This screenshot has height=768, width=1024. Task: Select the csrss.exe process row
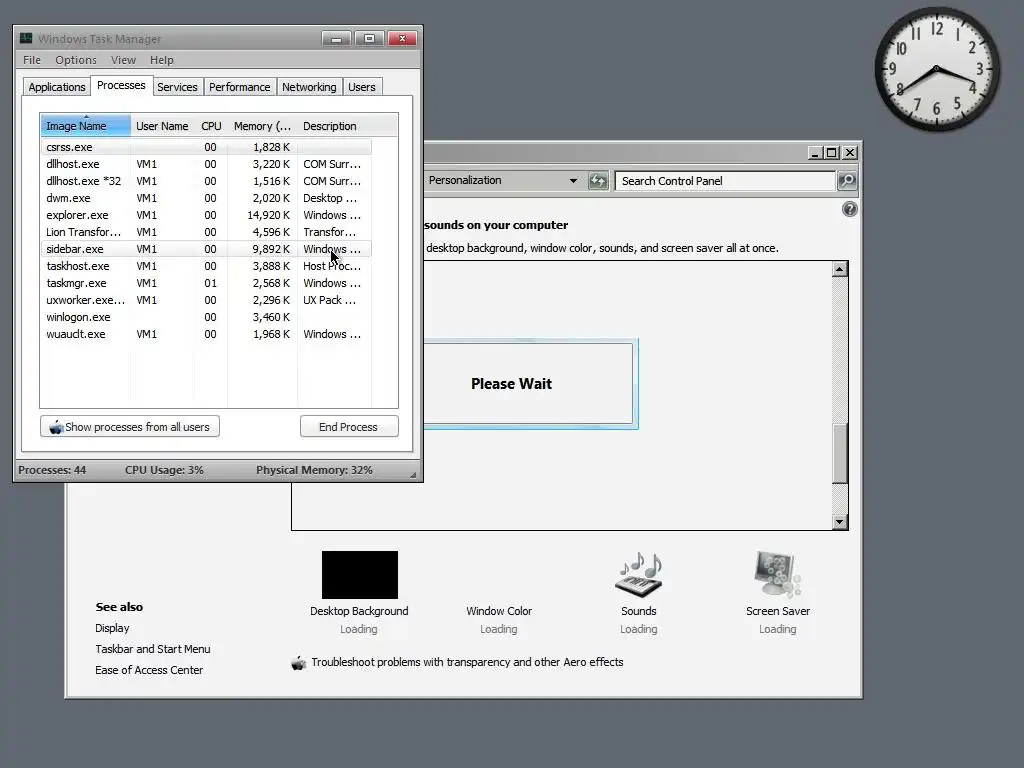pos(206,147)
